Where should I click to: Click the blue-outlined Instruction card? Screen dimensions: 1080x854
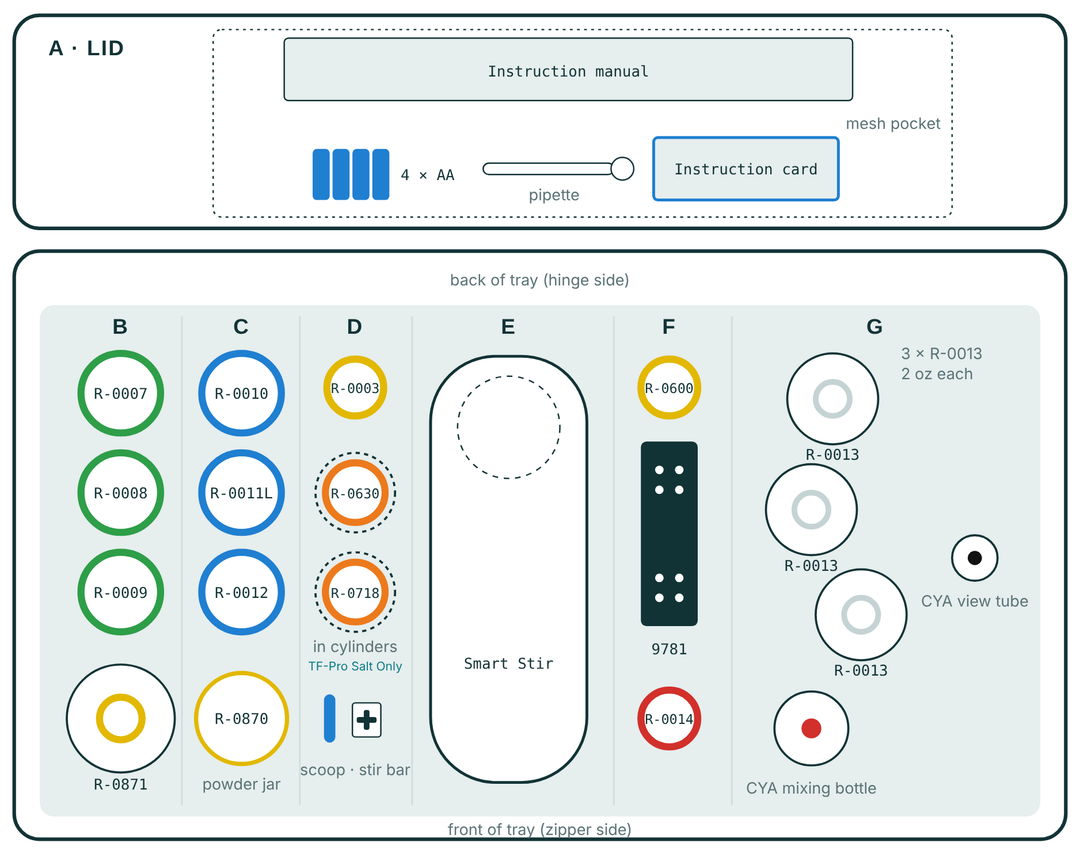[x=746, y=169]
